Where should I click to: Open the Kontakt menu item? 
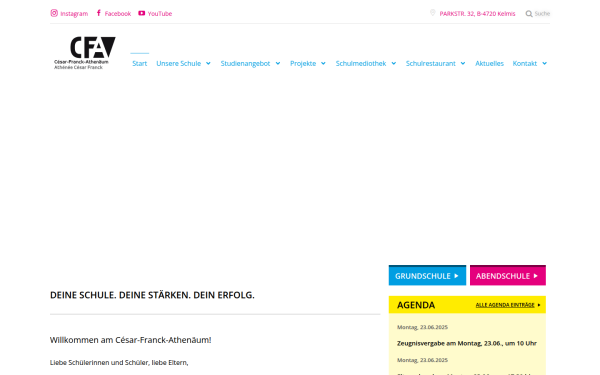click(x=525, y=64)
